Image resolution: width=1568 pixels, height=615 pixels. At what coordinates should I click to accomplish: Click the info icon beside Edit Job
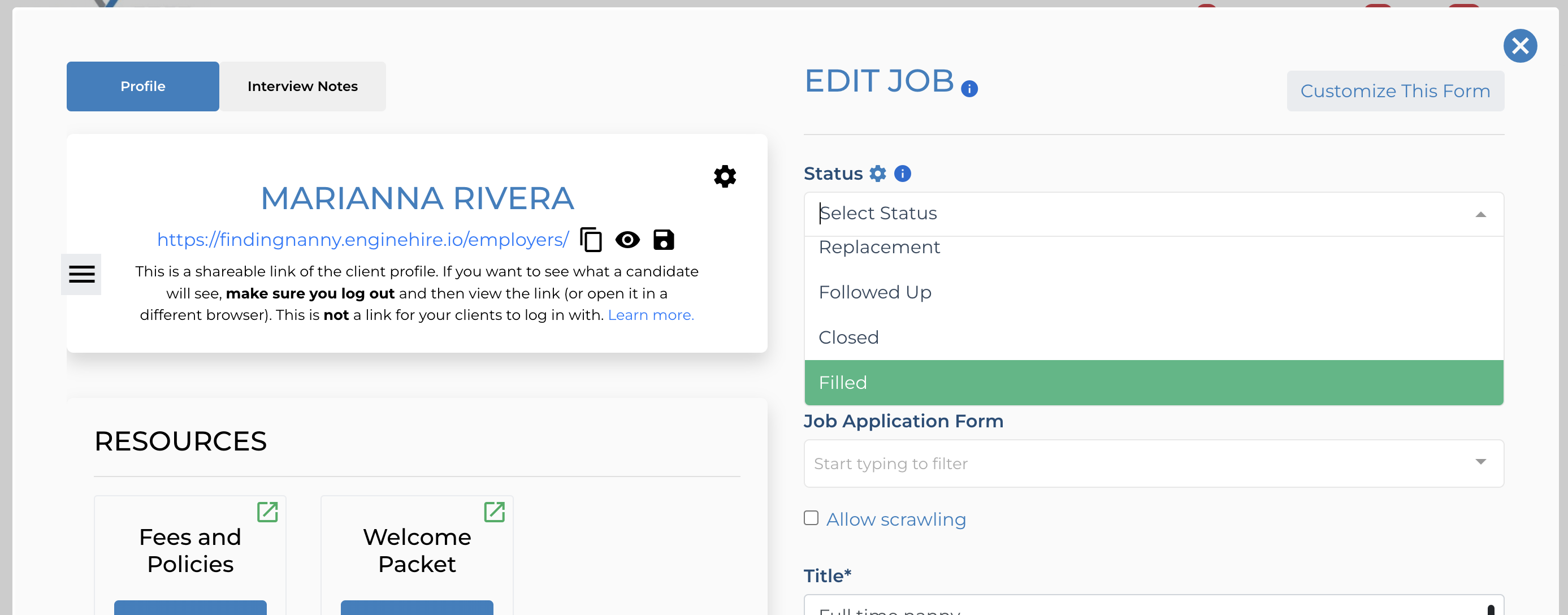[x=969, y=89]
